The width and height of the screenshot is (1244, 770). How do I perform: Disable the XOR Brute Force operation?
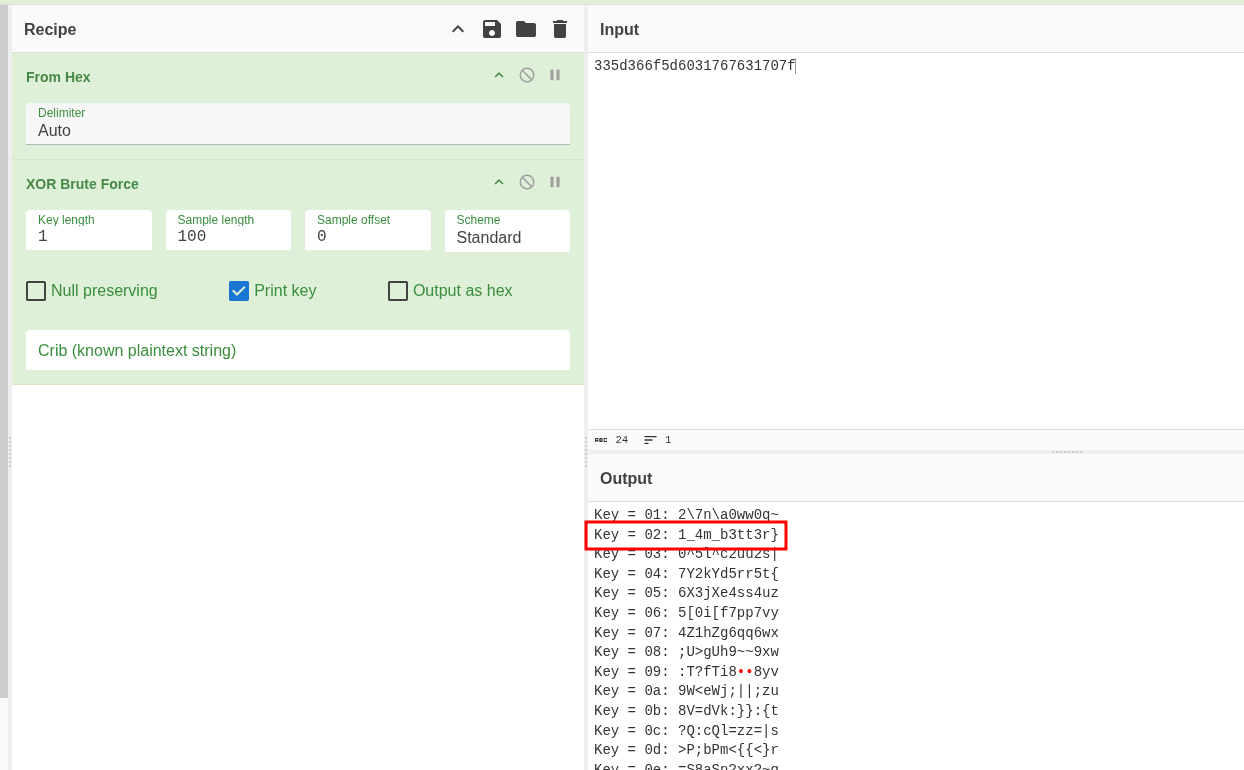click(527, 182)
